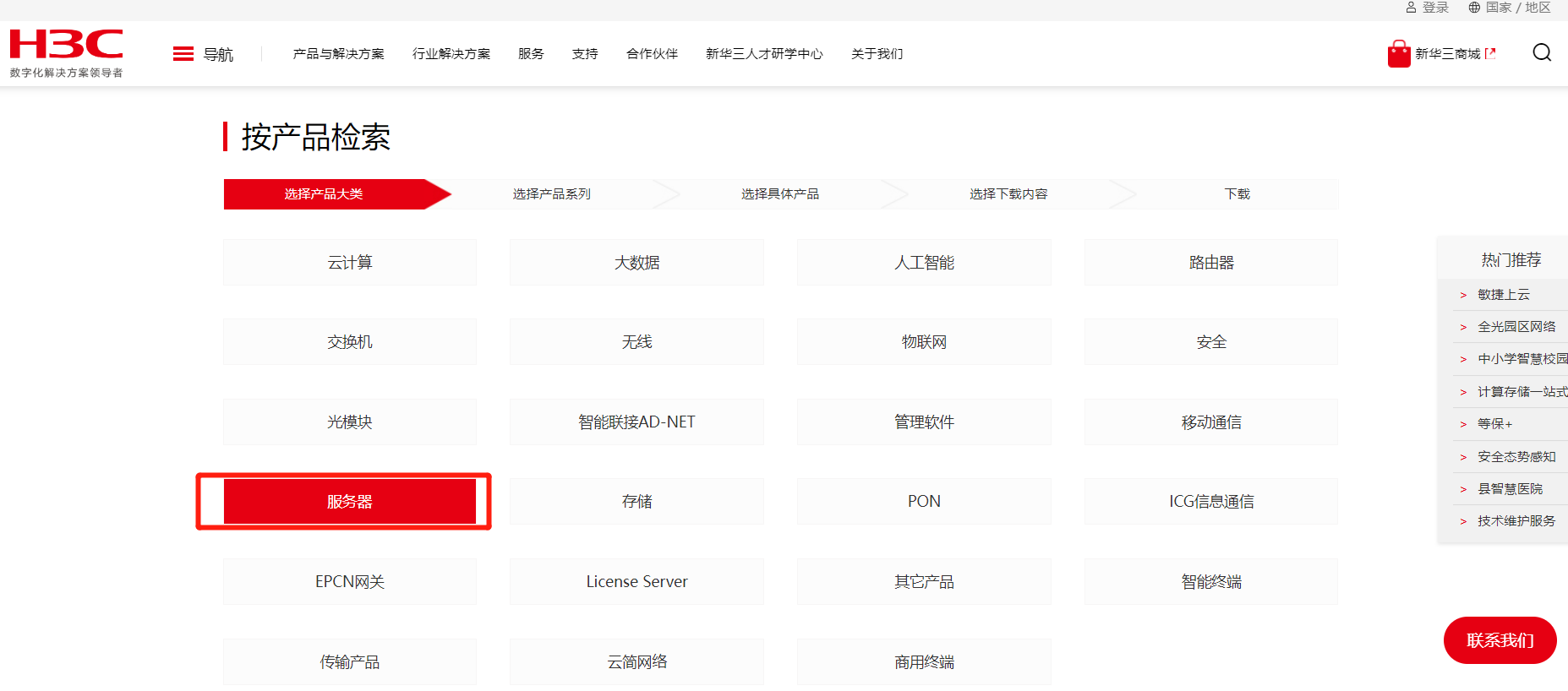This screenshot has width=1568, height=691.
Task: Choose the 其它产品 category
Action: coord(924,582)
